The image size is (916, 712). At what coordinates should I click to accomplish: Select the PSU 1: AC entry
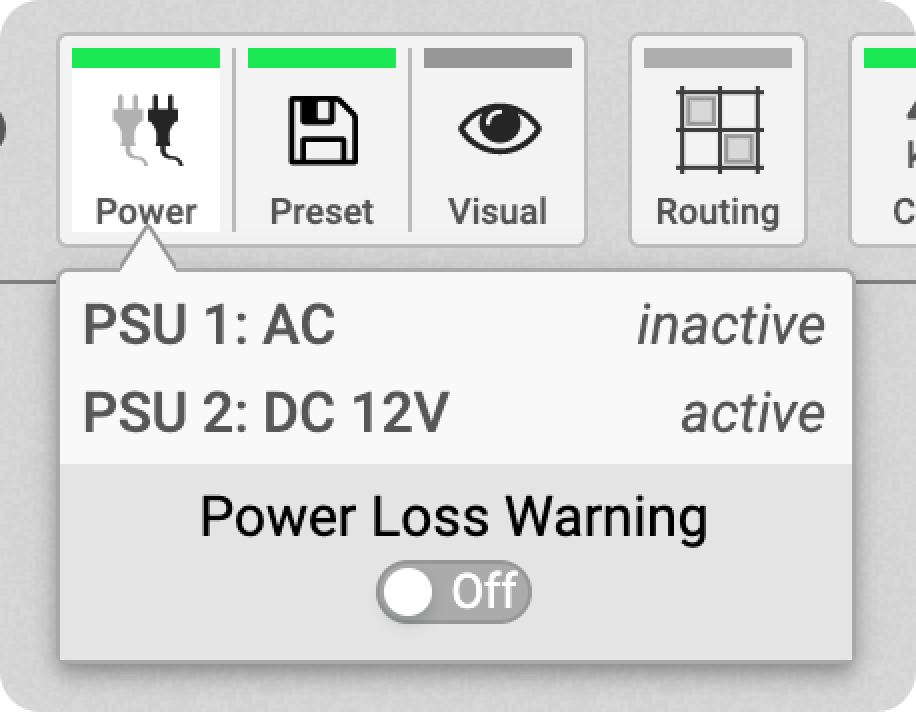300,321
